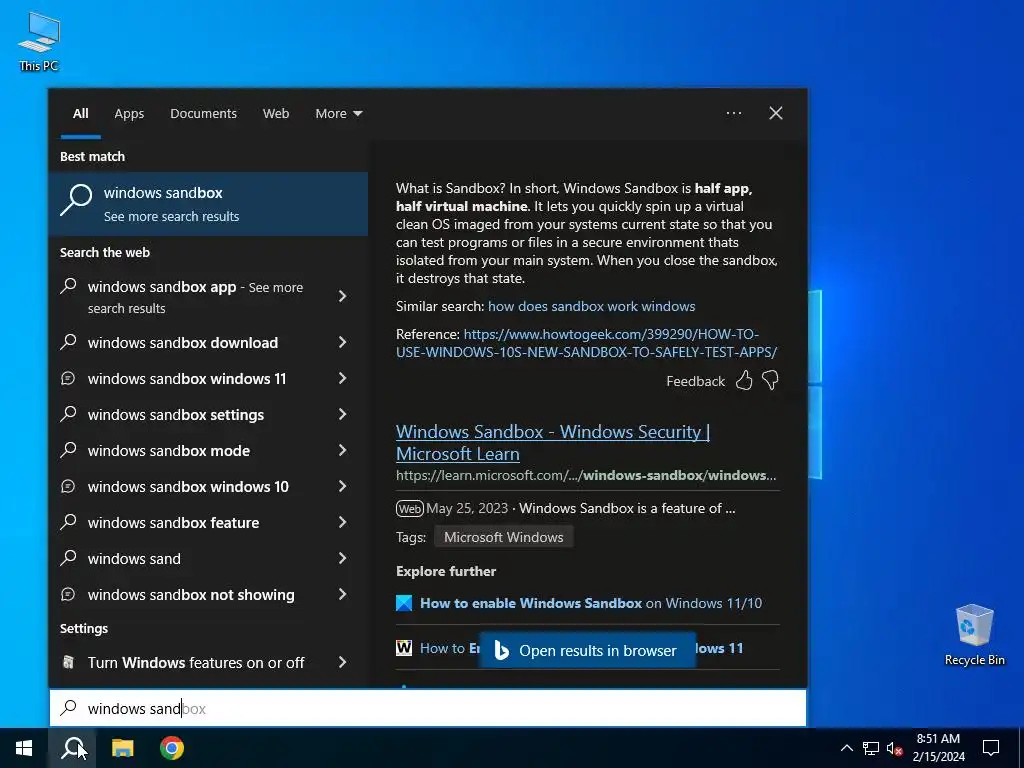Switch to the All tab
This screenshot has width=1024, height=768.
81,114
